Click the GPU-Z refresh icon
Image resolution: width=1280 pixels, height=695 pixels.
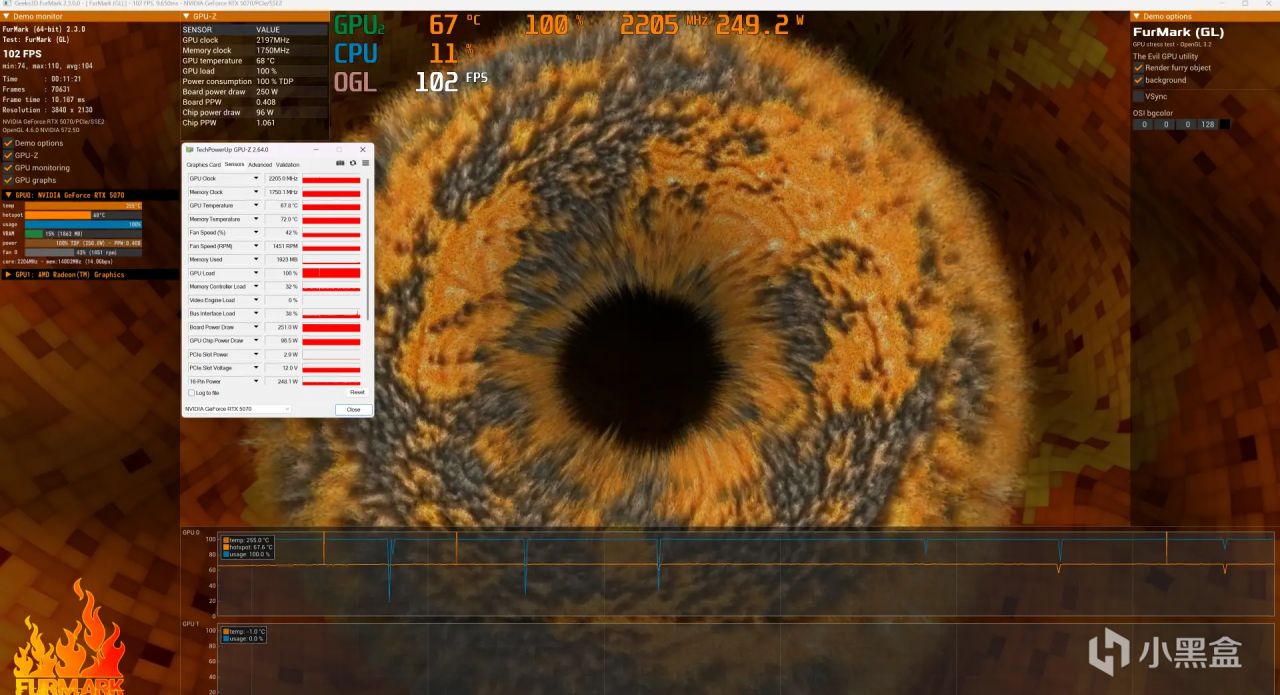353,163
